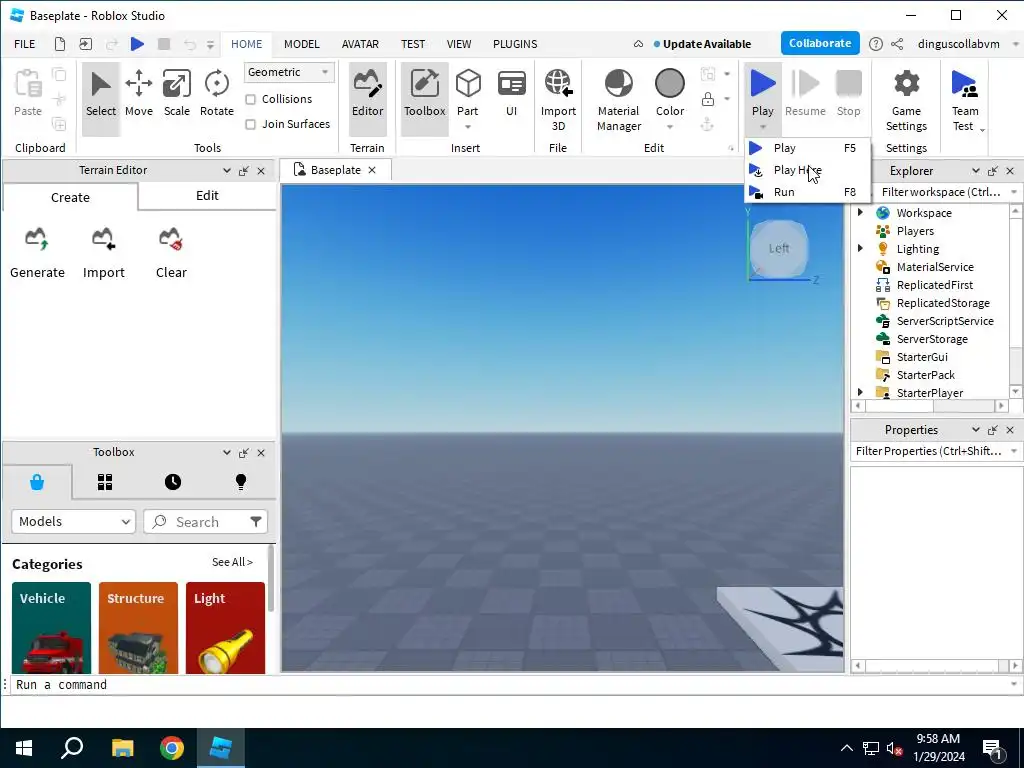Open the Color picker dropdown arrow
Screen dimensions: 1024x768
670,127
